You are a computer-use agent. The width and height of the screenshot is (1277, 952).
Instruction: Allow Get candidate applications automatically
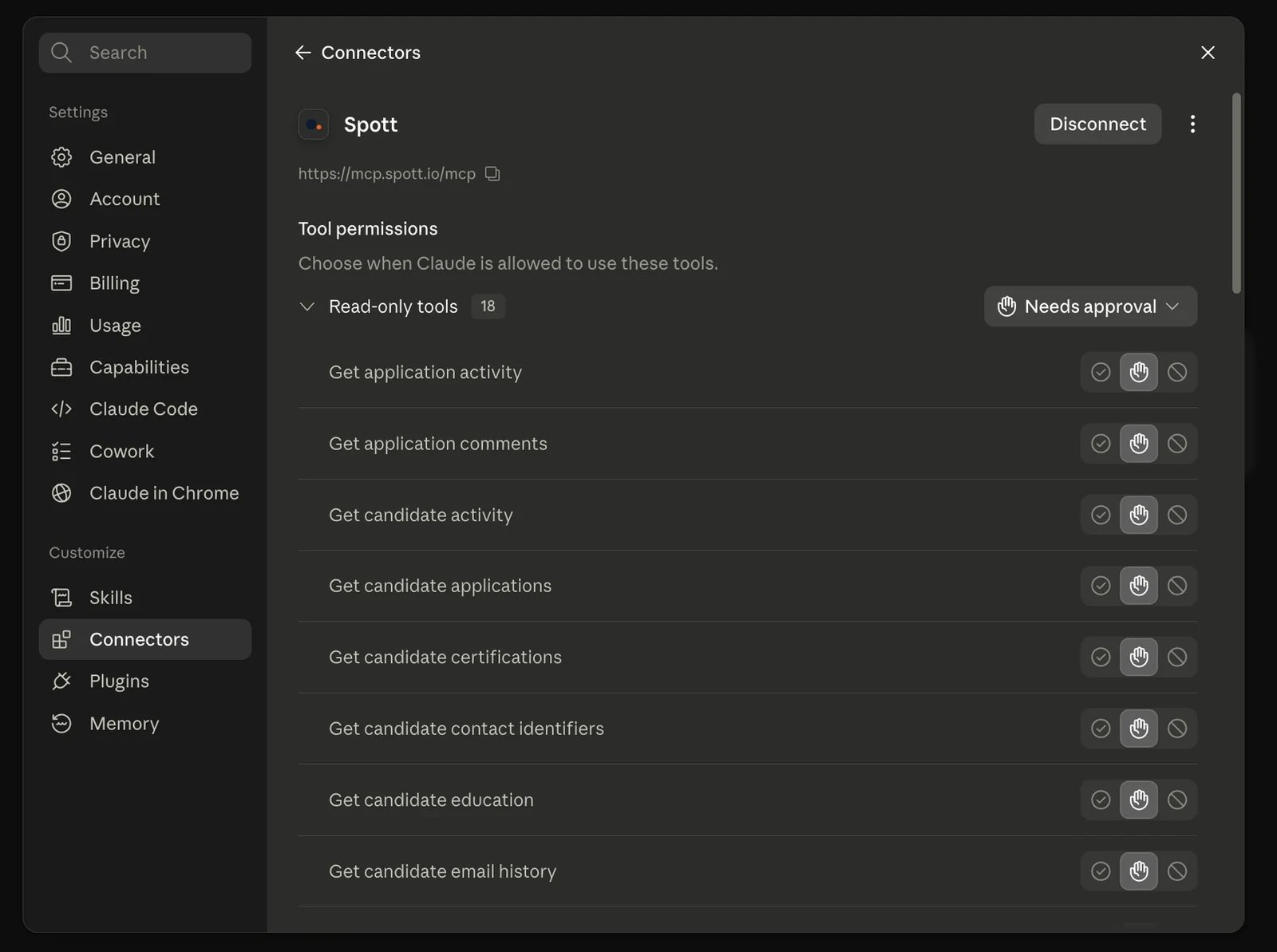pyautogui.click(x=1101, y=586)
